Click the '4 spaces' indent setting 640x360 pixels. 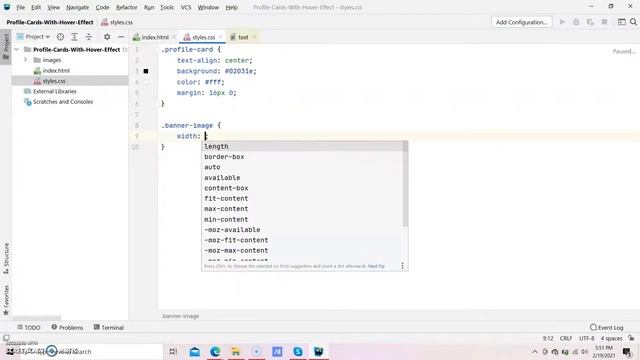tap(611, 338)
